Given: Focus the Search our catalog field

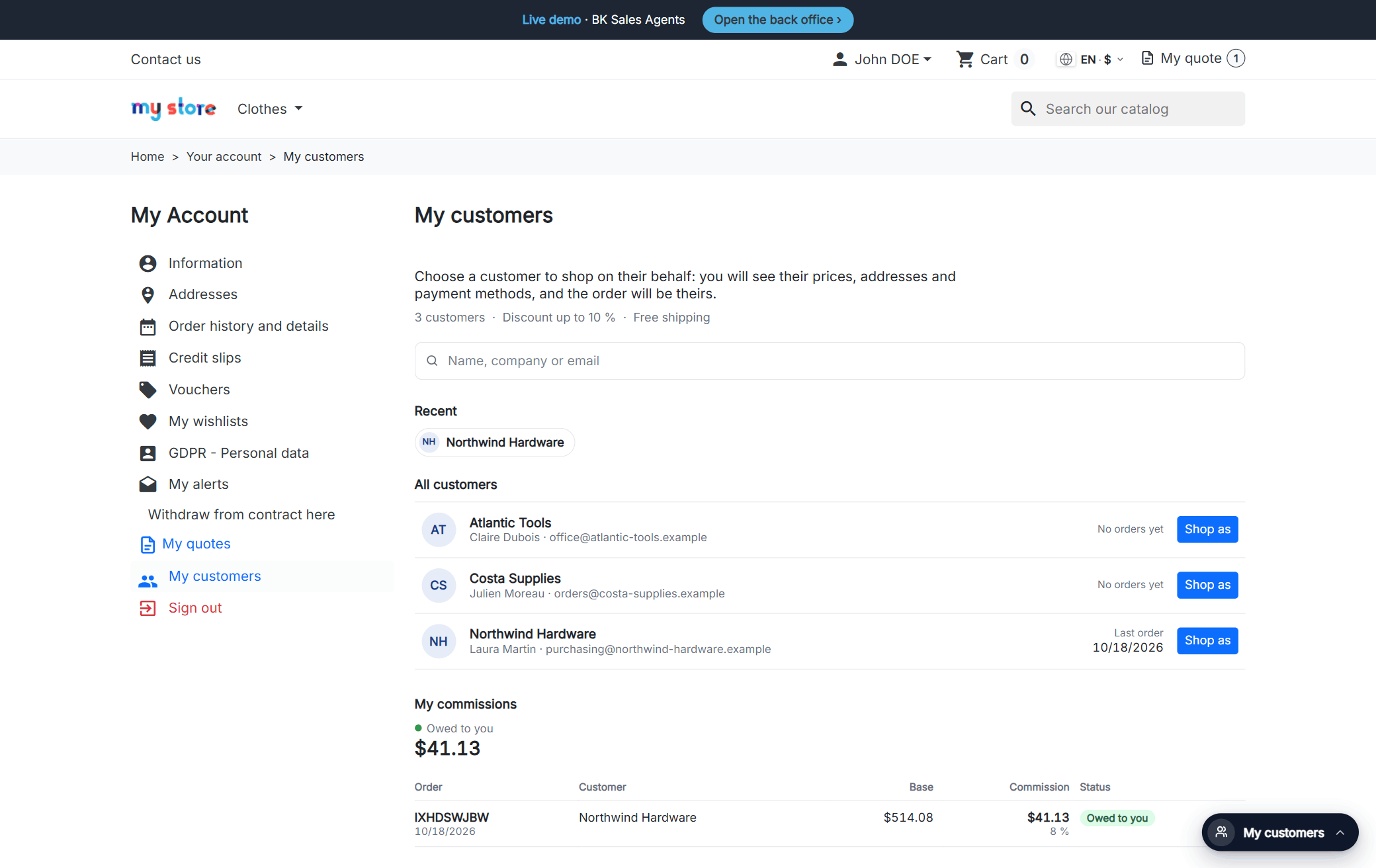Looking at the screenshot, I should tap(1128, 108).
